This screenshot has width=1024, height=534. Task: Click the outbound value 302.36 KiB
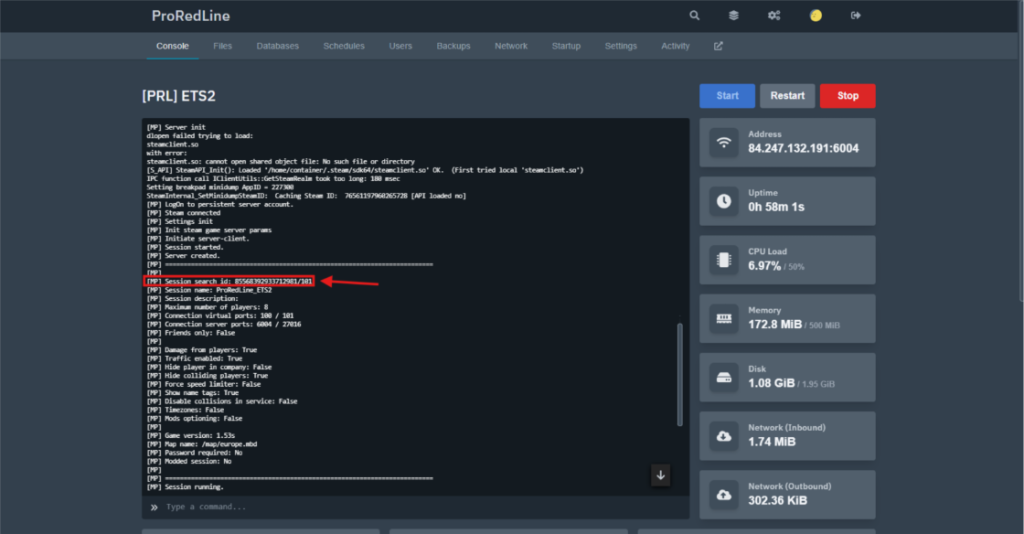[x=778, y=501]
